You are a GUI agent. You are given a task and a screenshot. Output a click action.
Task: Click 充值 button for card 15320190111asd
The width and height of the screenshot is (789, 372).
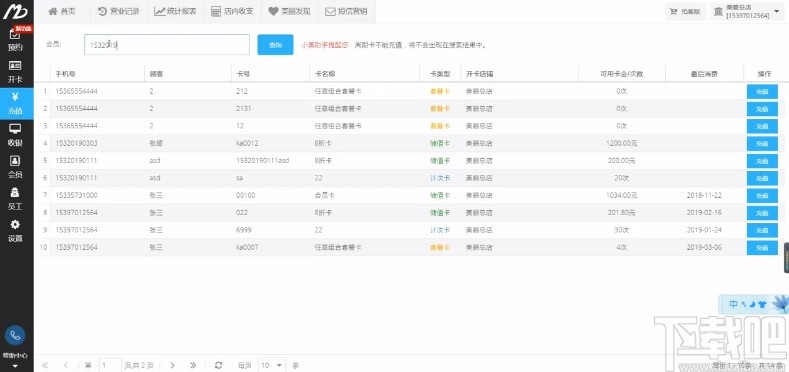point(762,161)
